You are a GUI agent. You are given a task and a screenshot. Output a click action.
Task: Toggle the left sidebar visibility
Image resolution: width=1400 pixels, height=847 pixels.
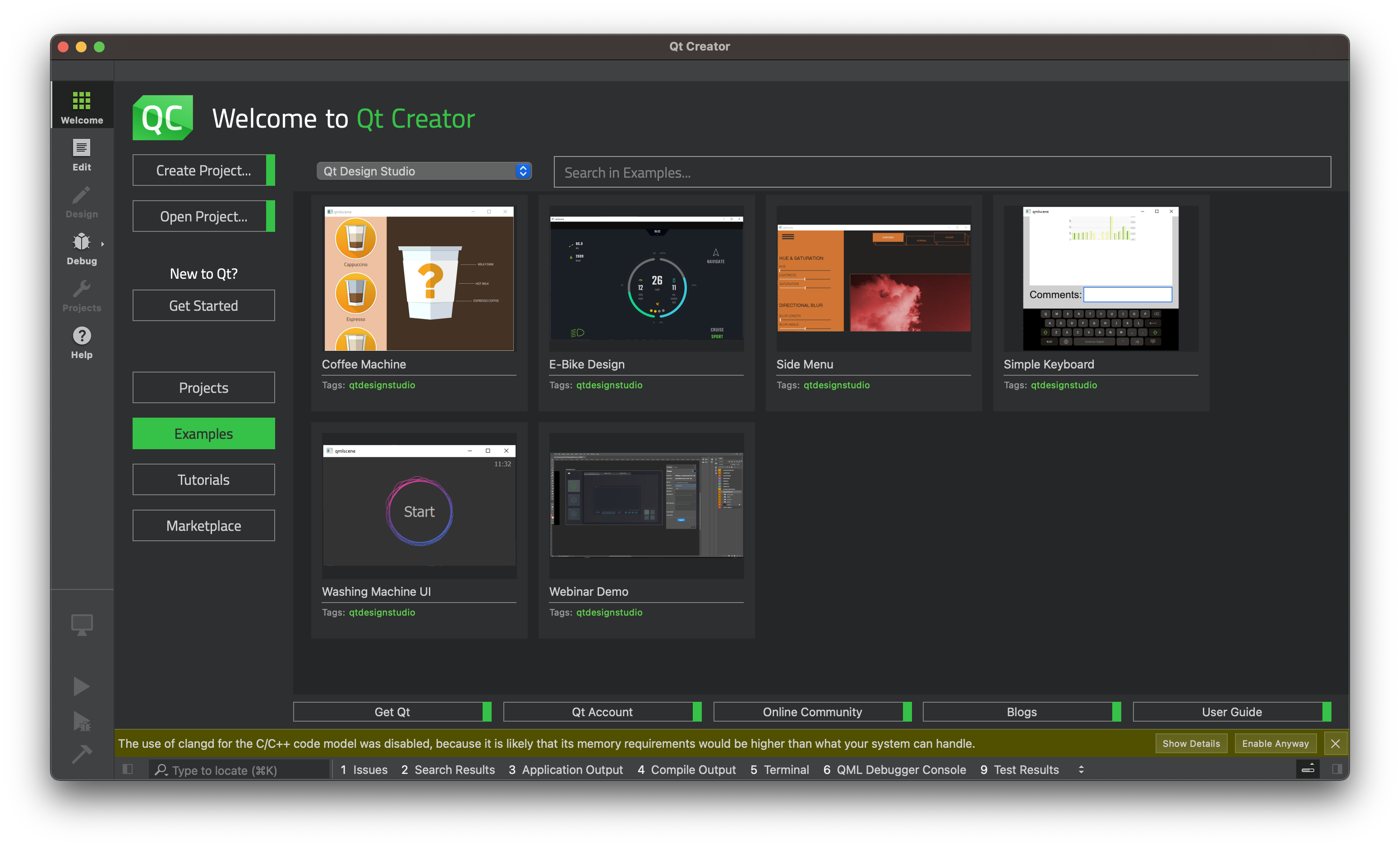(x=128, y=769)
